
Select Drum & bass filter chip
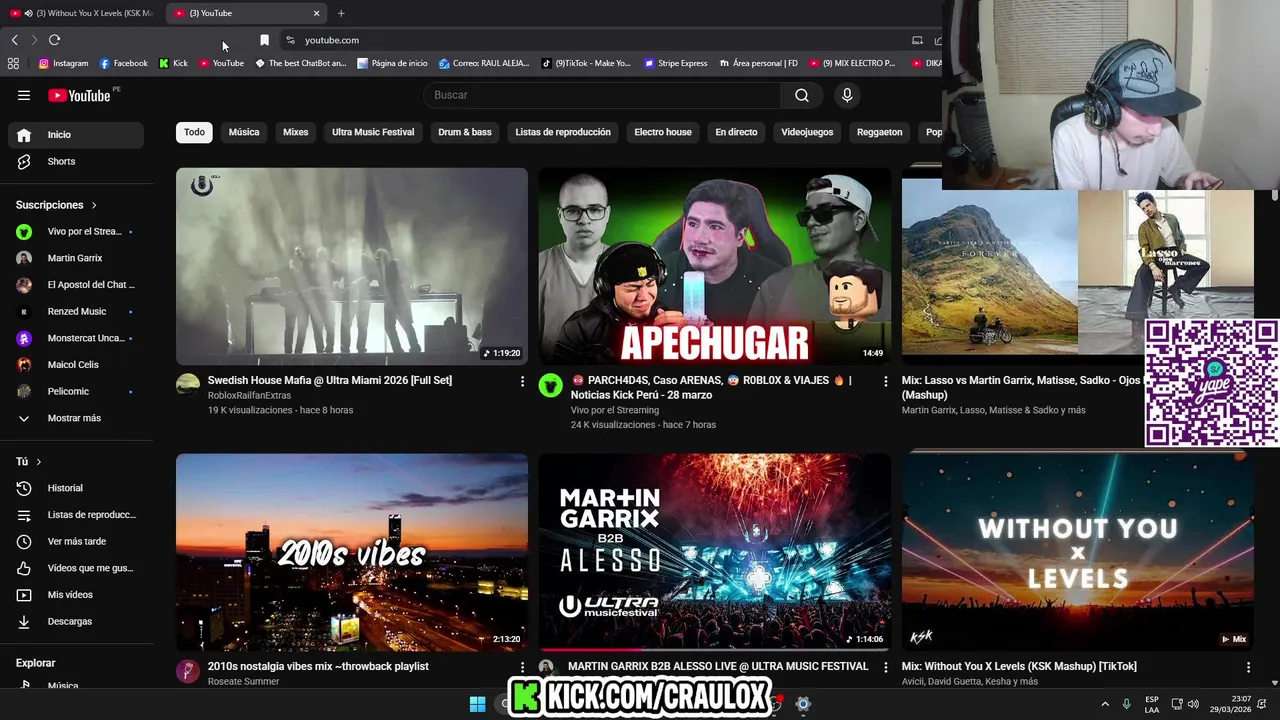465,132
